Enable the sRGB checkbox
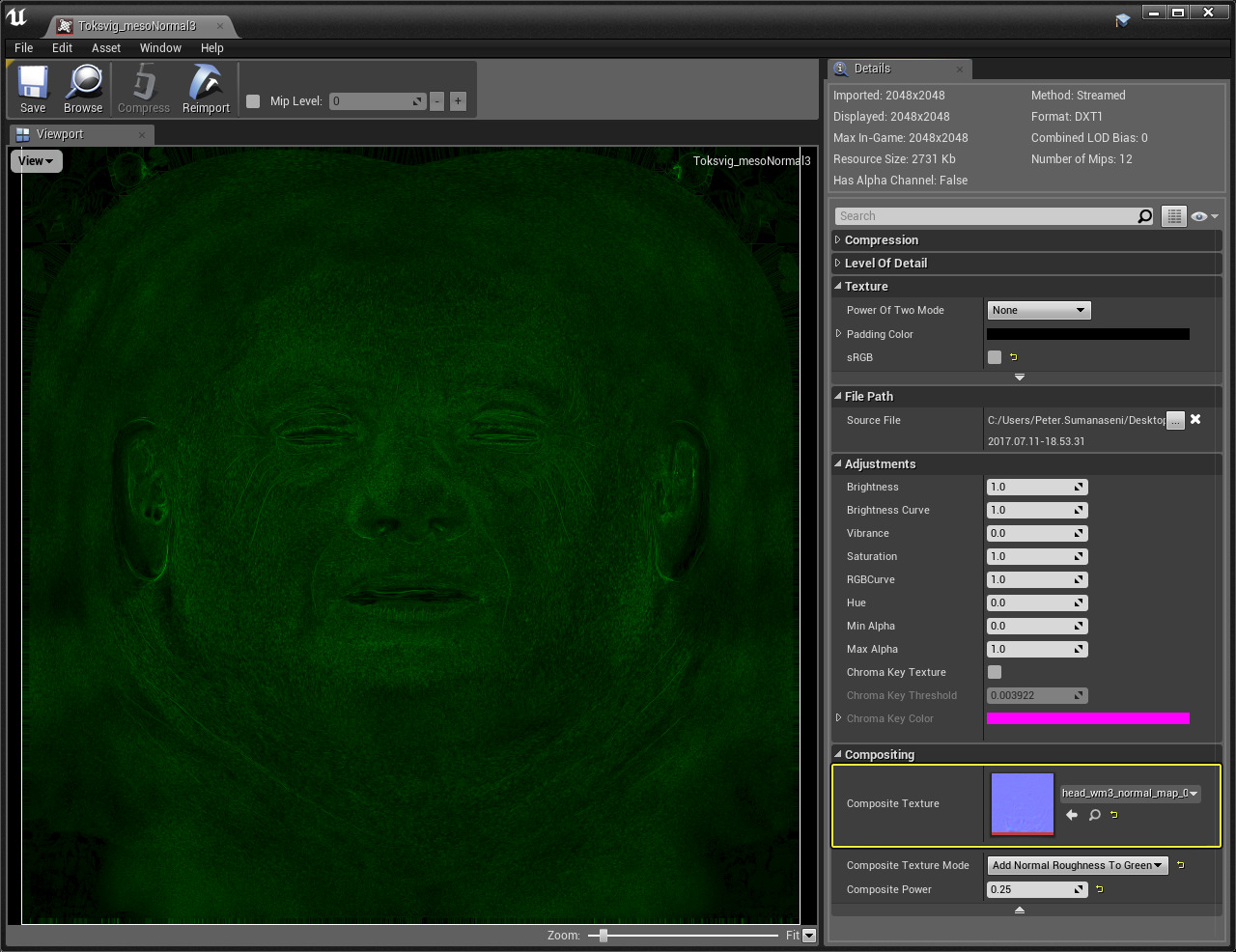This screenshot has height=952, width=1236. tap(995, 357)
